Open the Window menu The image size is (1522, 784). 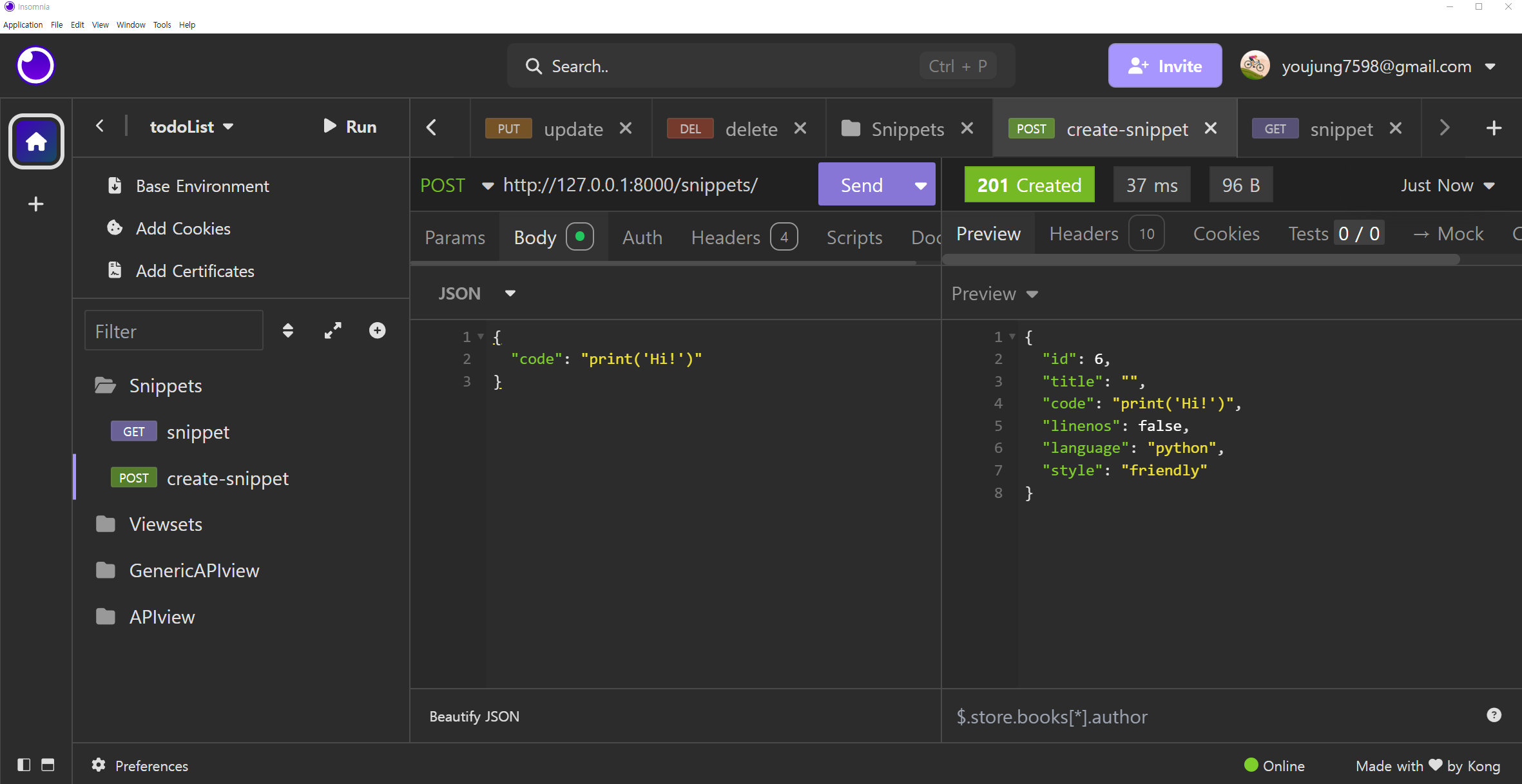131,24
